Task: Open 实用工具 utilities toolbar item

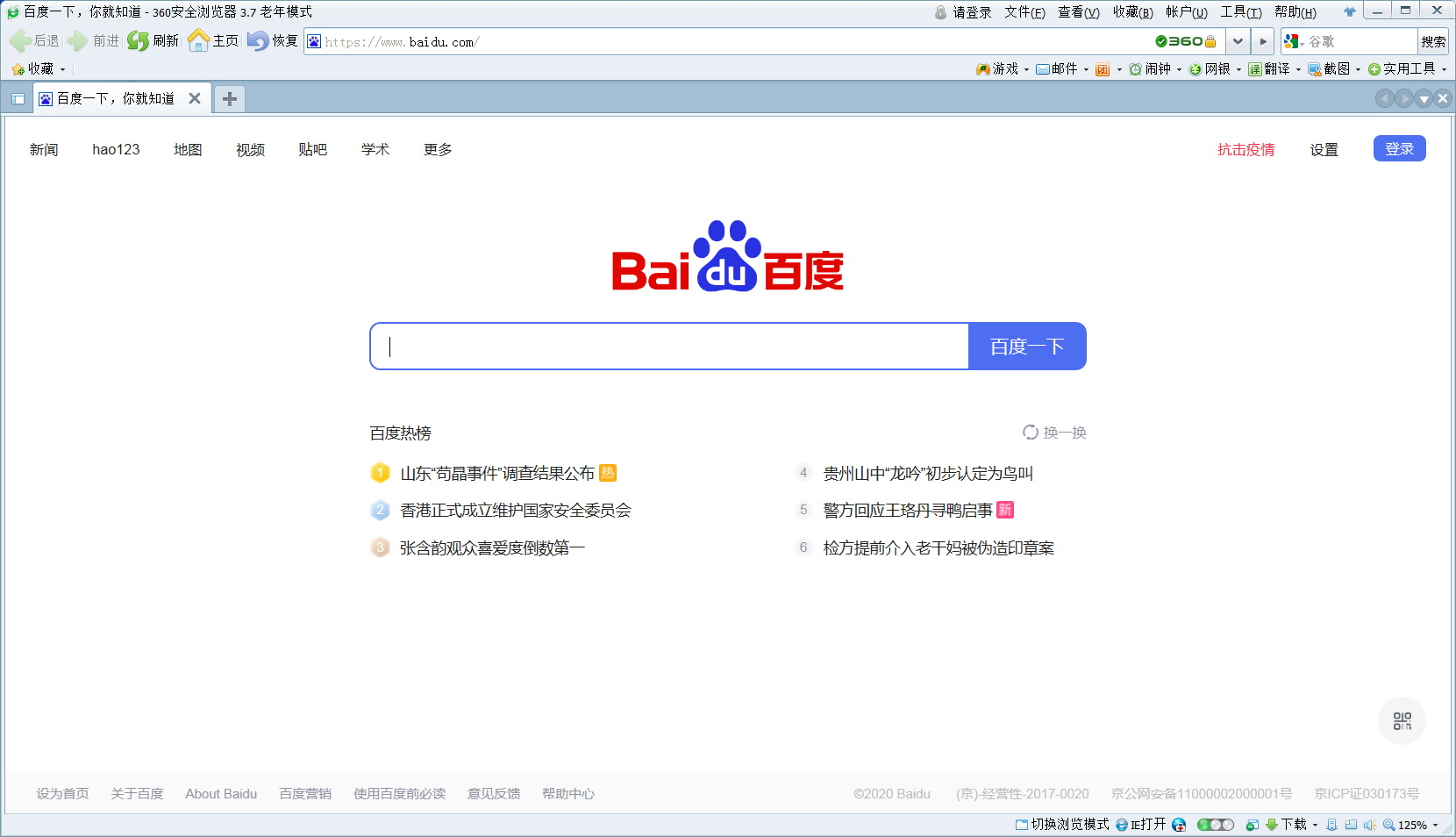Action: pyautogui.click(x=1402, y=69)
